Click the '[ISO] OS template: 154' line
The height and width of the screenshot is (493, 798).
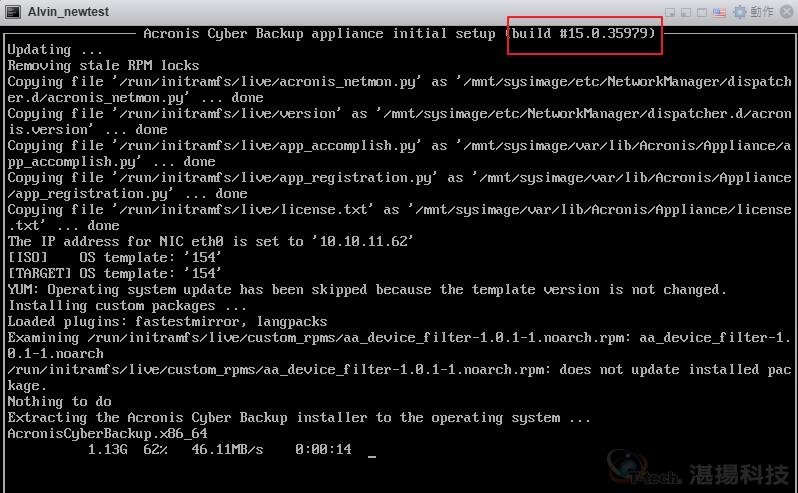pos(114,257)
